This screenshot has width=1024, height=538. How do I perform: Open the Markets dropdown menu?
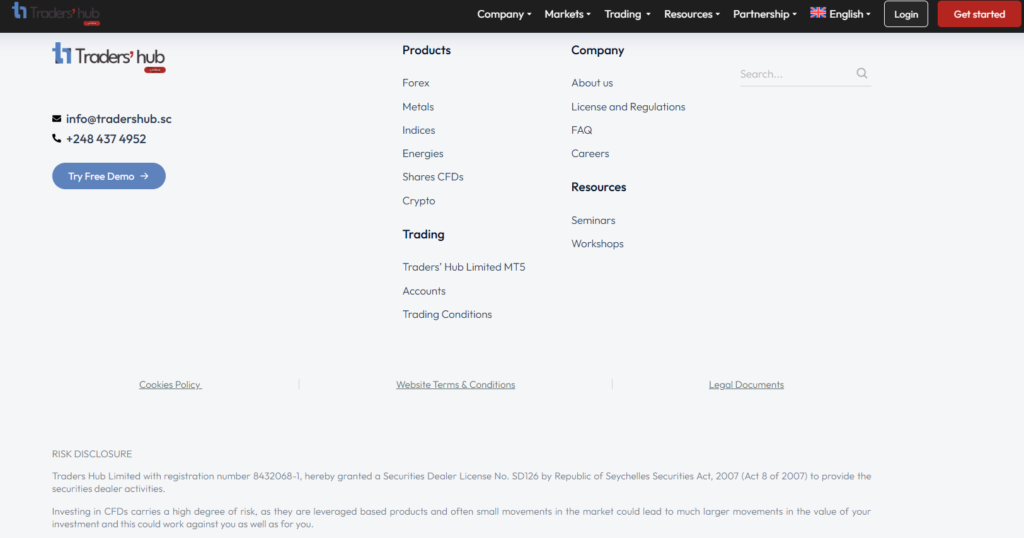tap(568, 14)
